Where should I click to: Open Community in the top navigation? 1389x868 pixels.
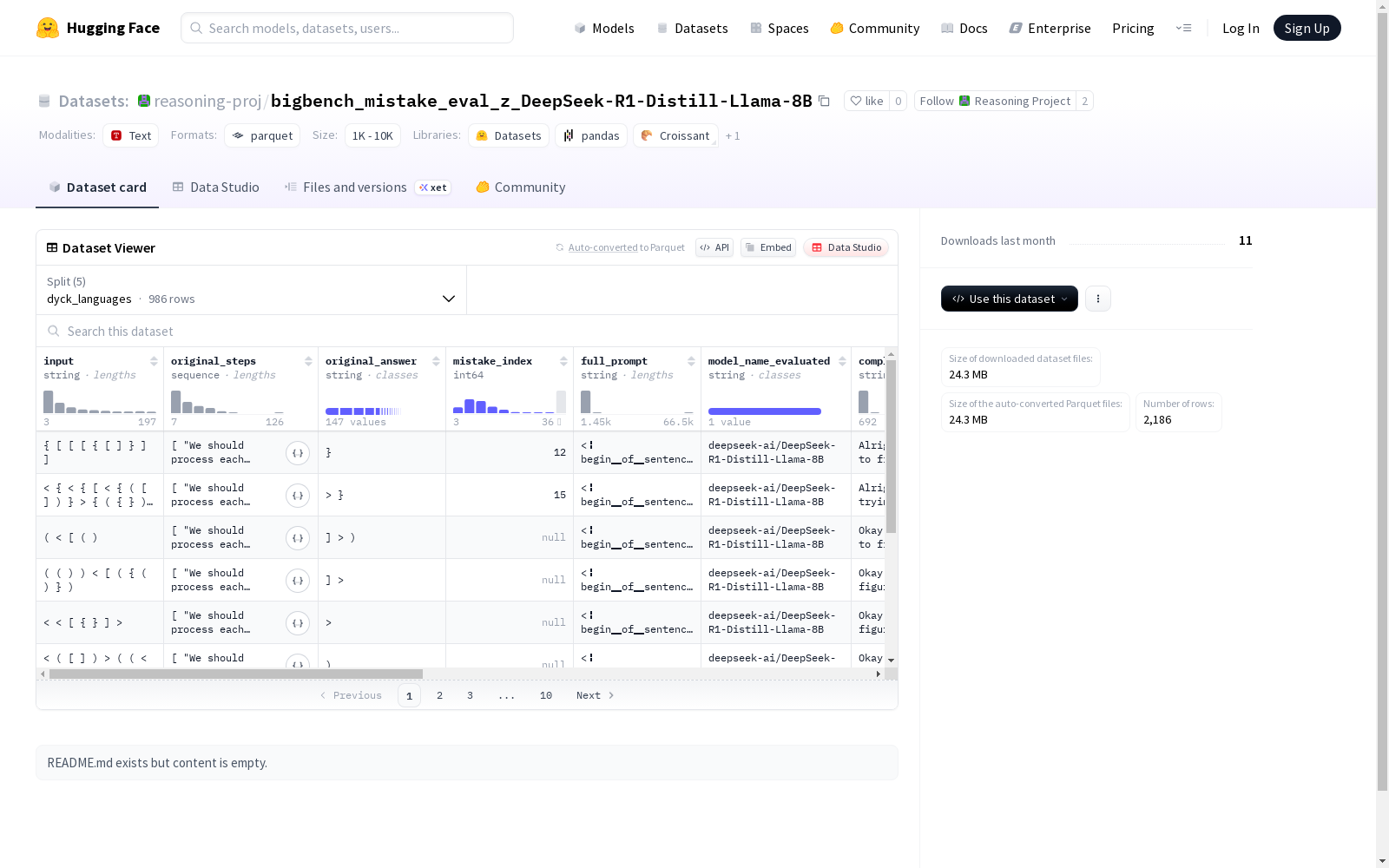[875, 28]
